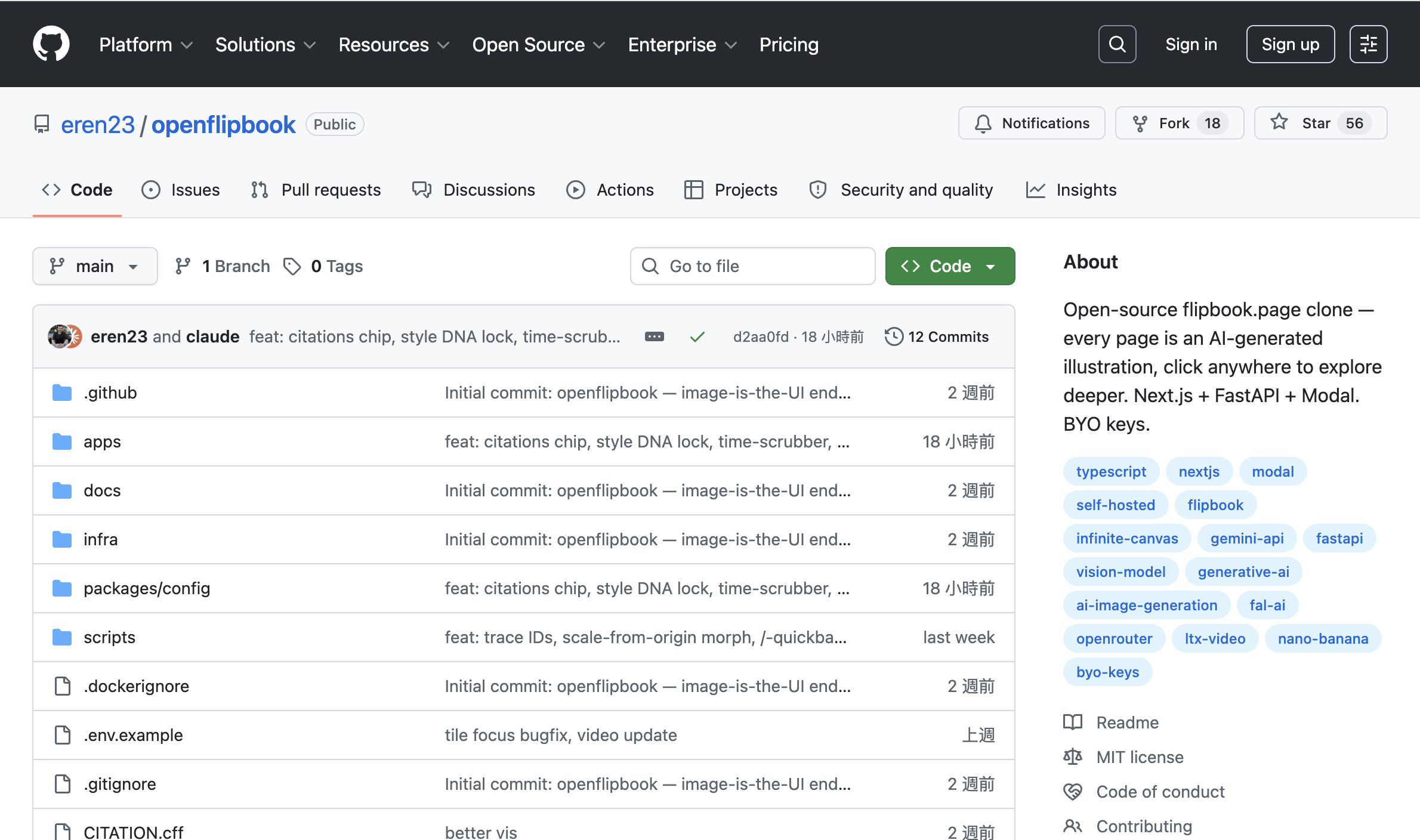1420x840 pixels.
Task: Click the Readme book icon in About
Action: point(1072,722)
